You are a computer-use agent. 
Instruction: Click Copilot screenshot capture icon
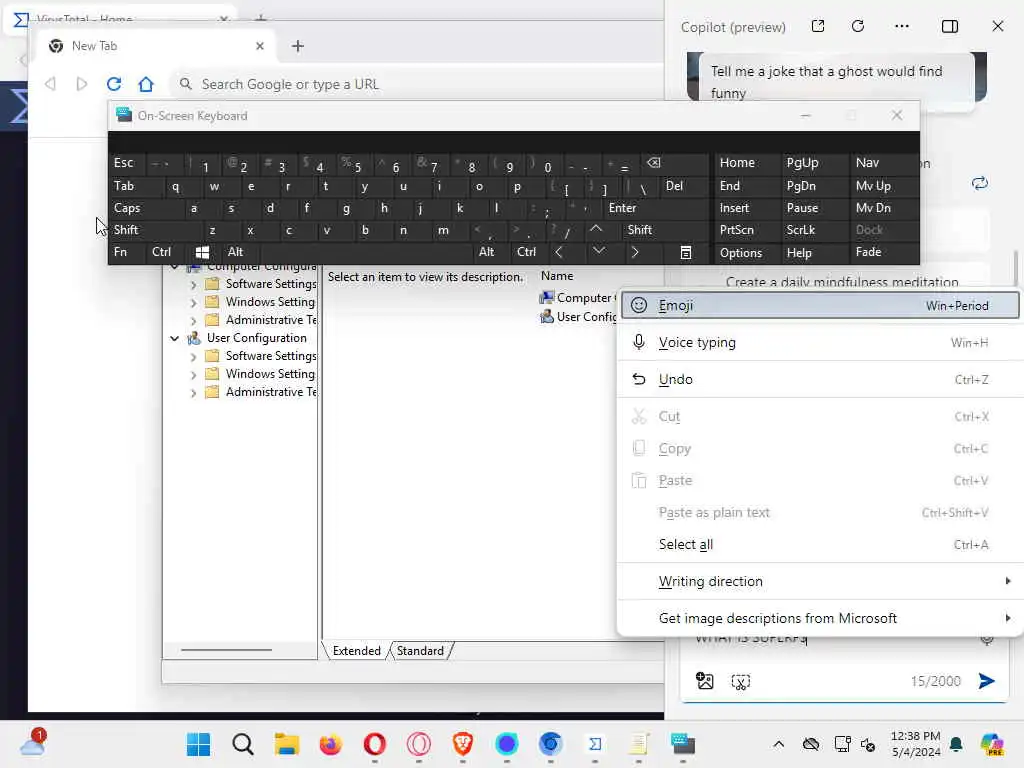pos(741,682)
